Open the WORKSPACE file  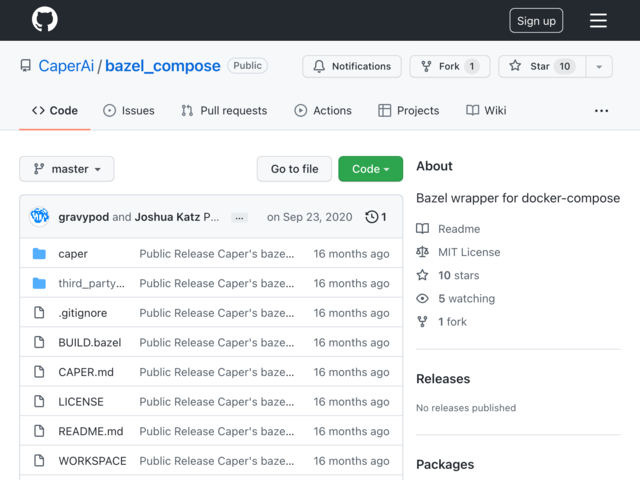click(x=92, y=461)
